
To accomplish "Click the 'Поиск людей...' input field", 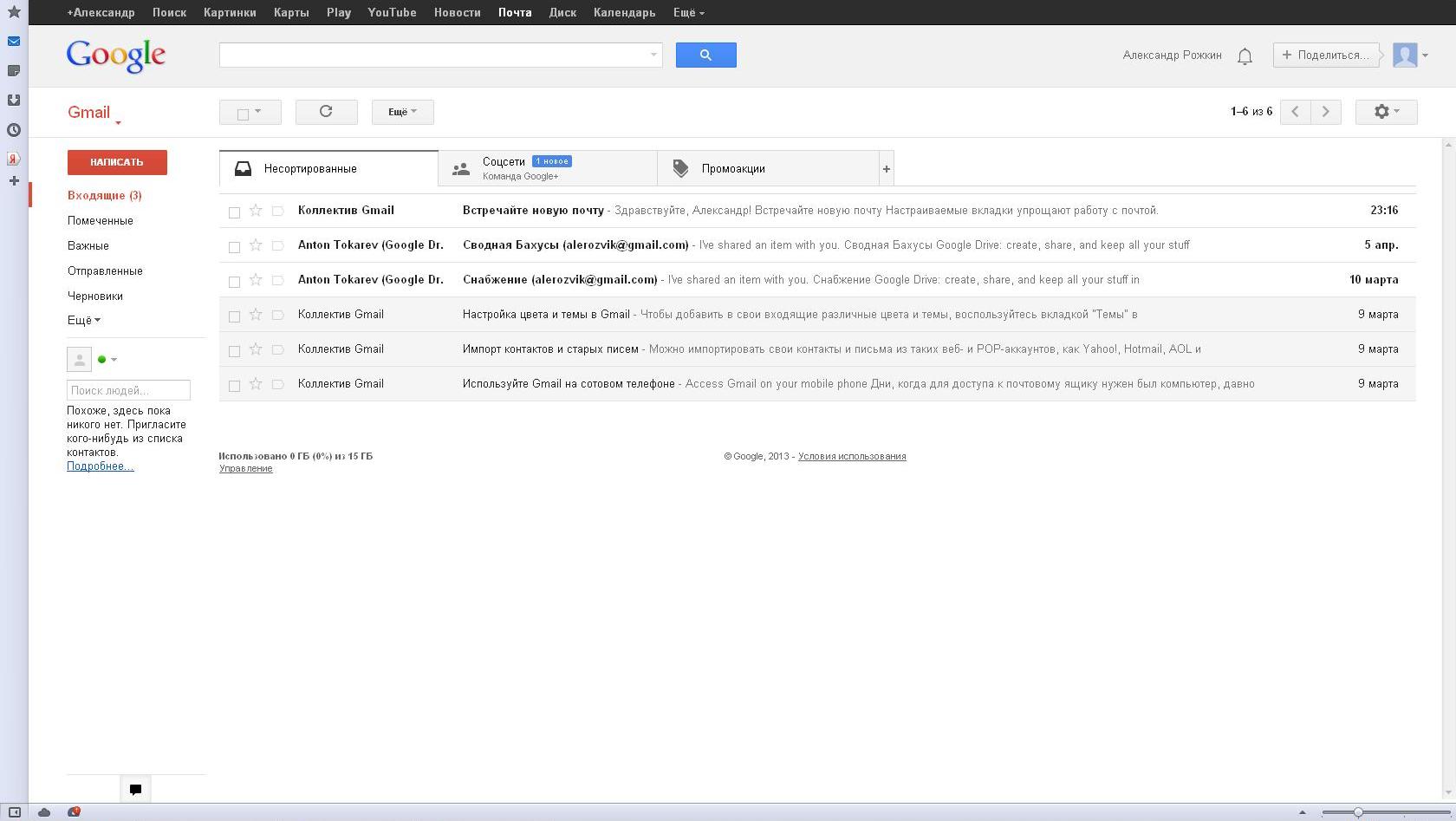I will 128,390.
